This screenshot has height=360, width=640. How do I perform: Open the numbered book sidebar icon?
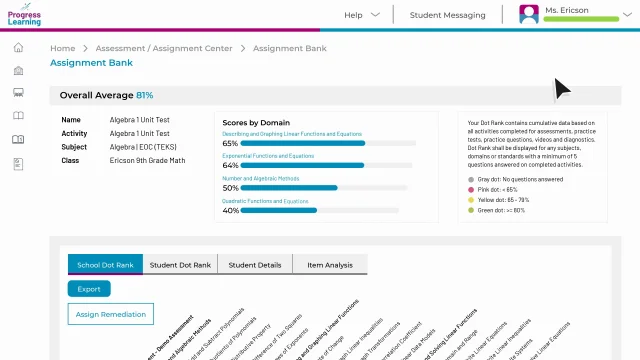click(18, 139)
